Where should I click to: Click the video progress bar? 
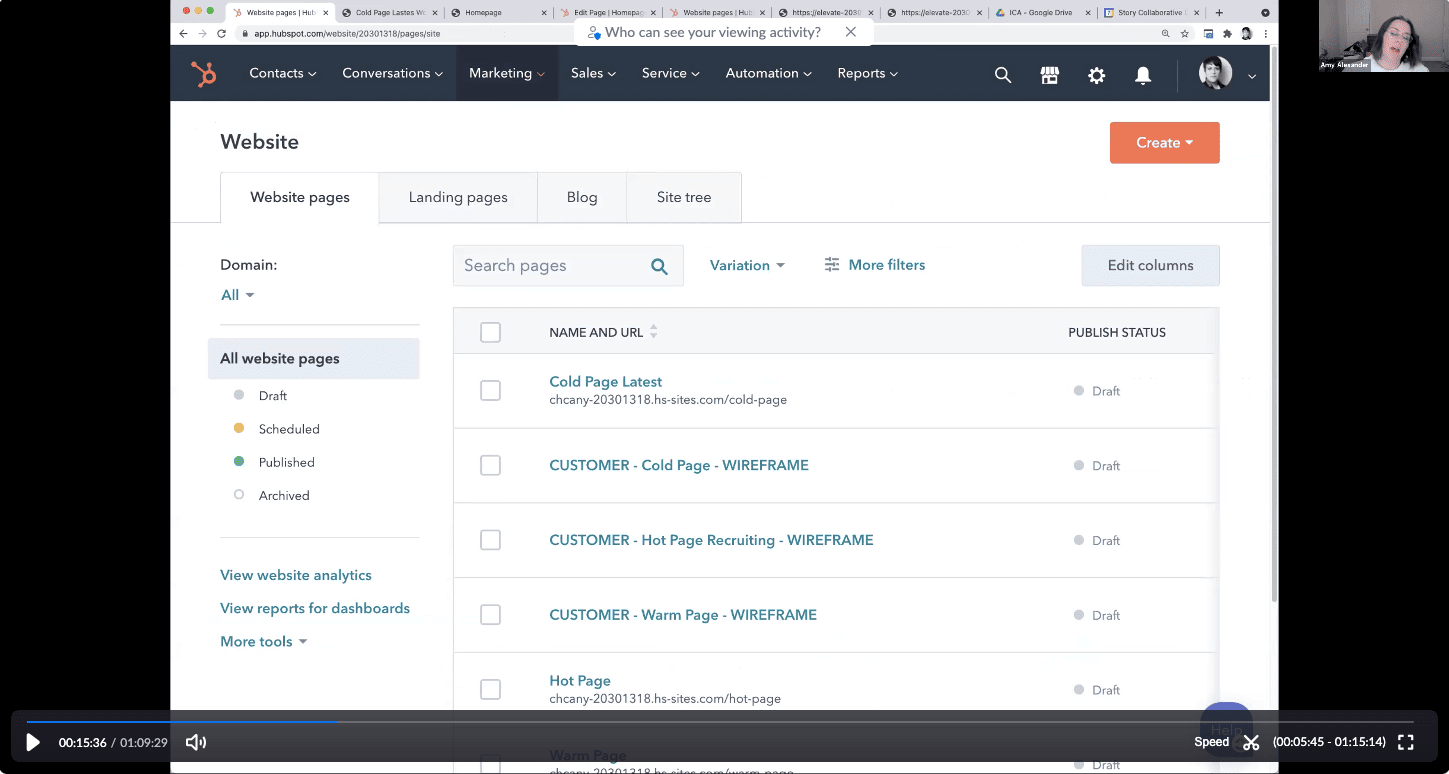pyautogui.click(x=720, y=721)
